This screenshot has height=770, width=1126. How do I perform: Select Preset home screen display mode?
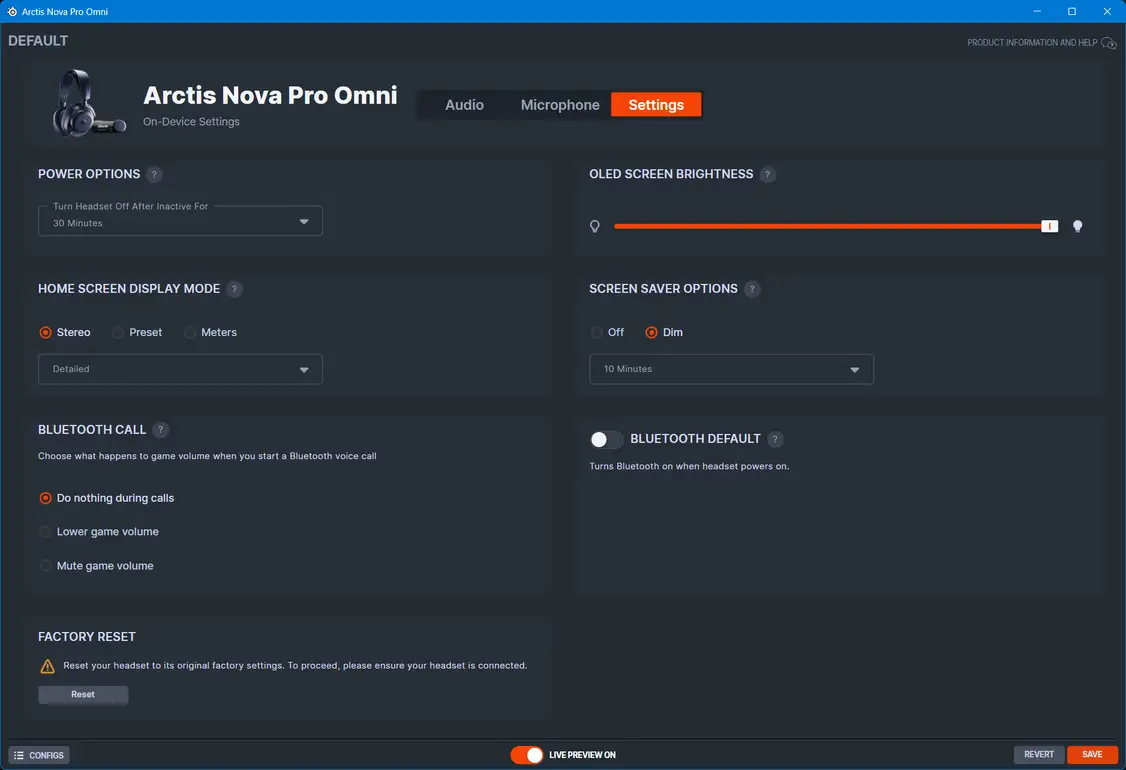click(137, 333)
